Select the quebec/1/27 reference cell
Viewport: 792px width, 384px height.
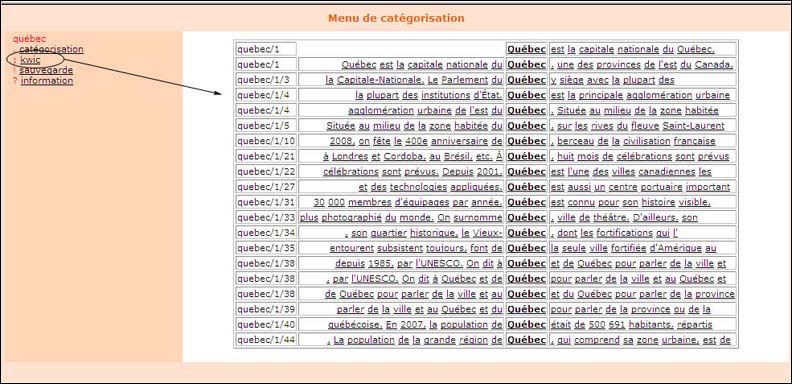coord(266,187)
